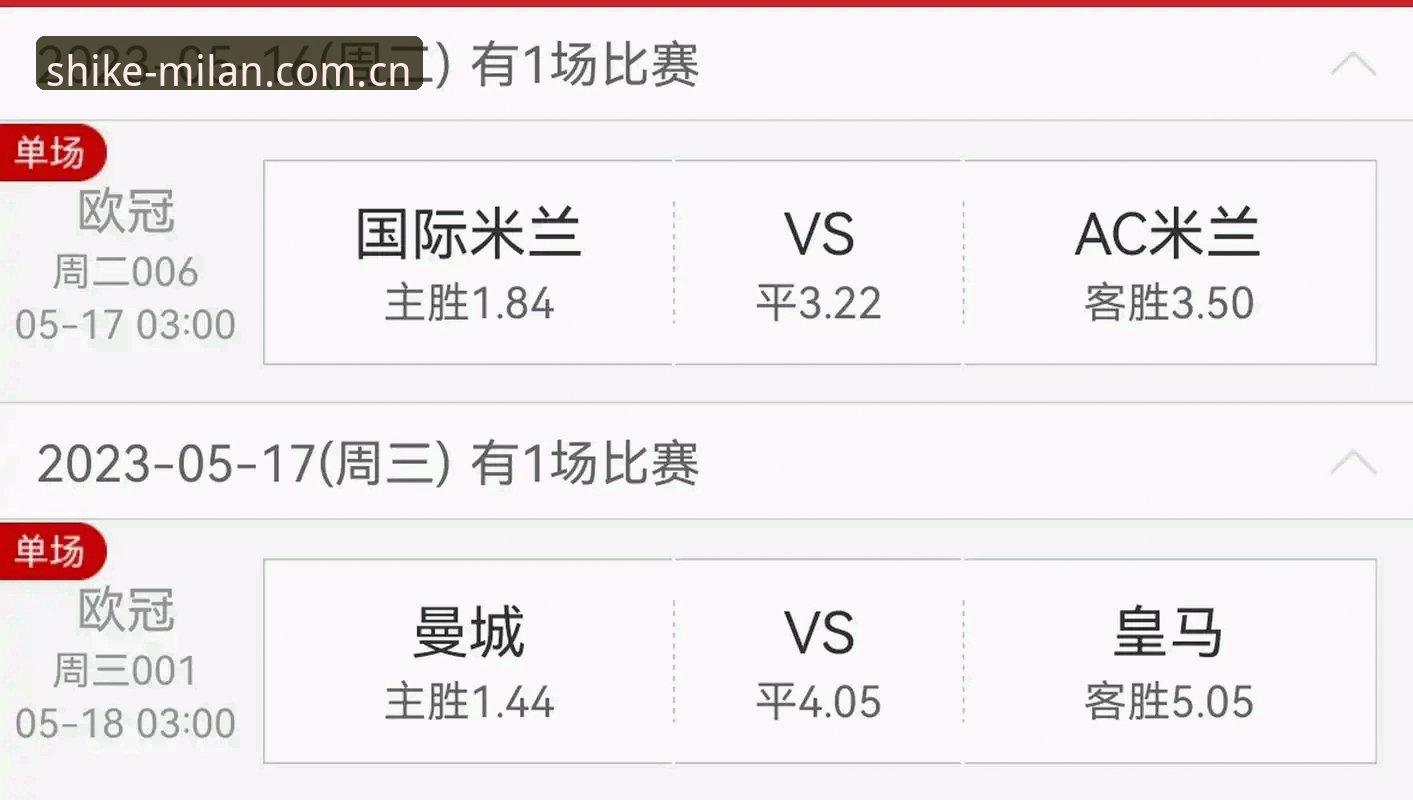Image resolution: width=1413 pixels, height=800 pixels.
Task: Select draw odds 平3.22
Action: (819, 262)
